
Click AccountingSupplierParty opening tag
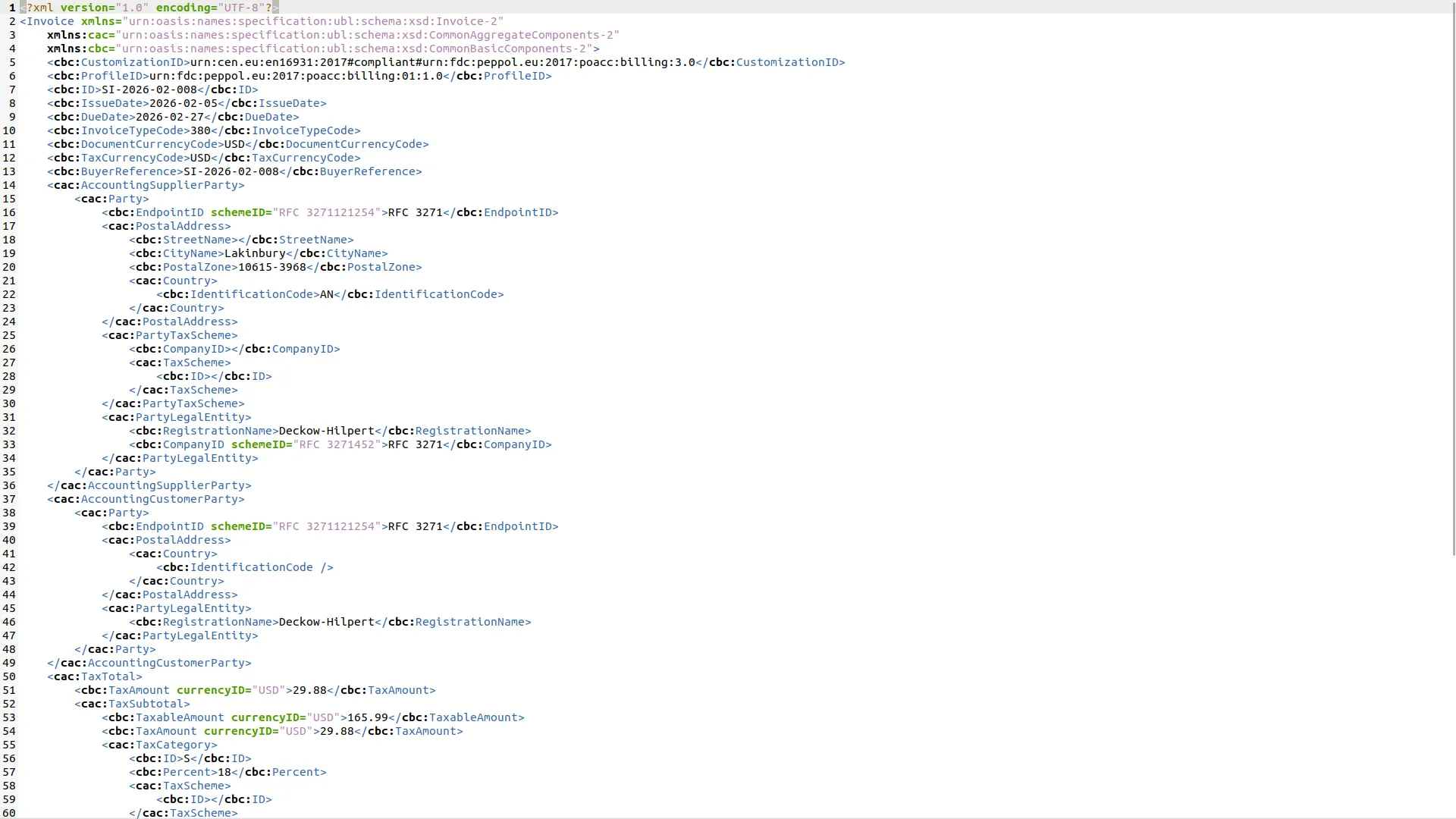(x=146, y=185)
